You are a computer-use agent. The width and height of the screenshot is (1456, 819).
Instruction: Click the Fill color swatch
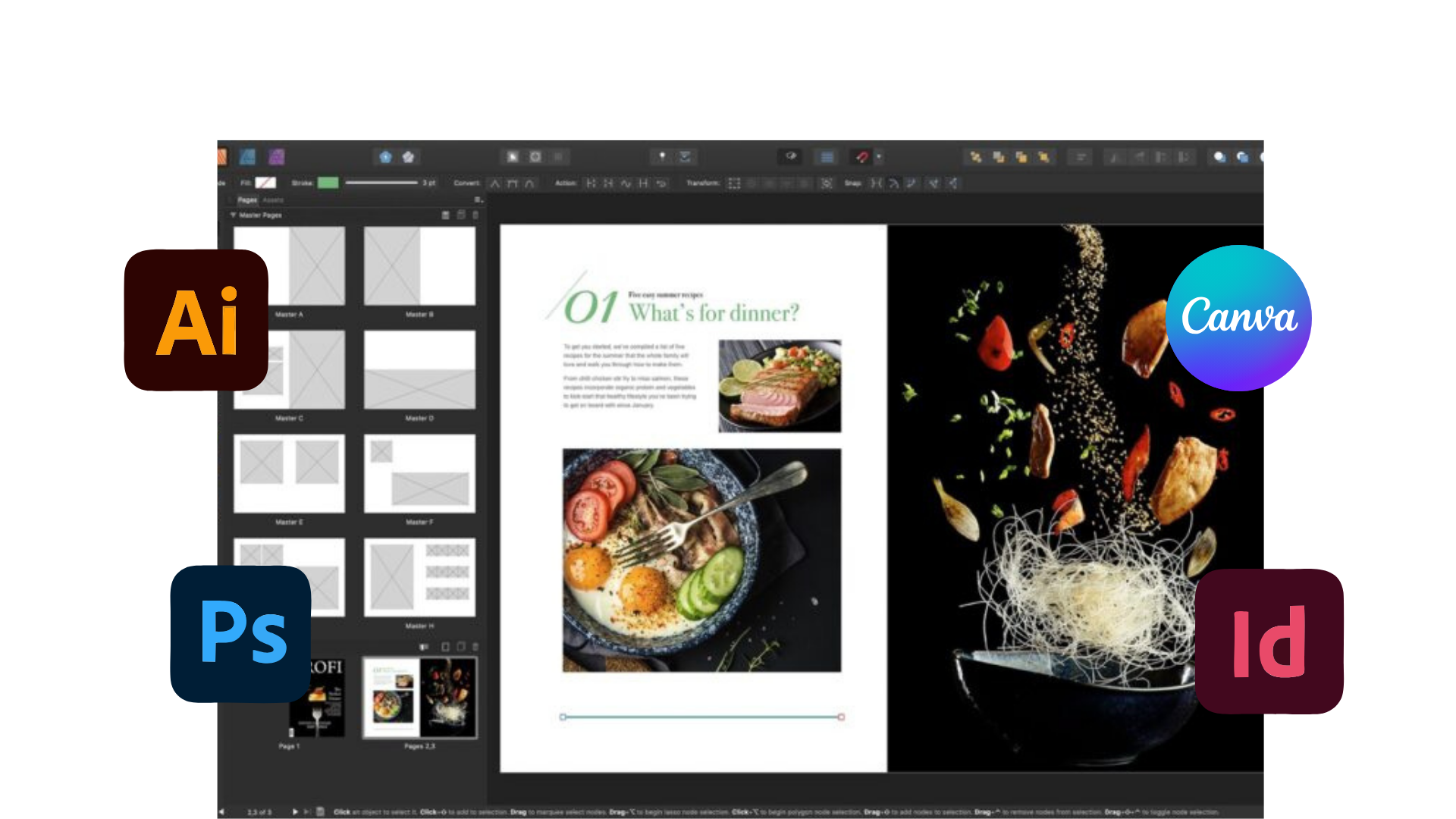tap(265, 183)
